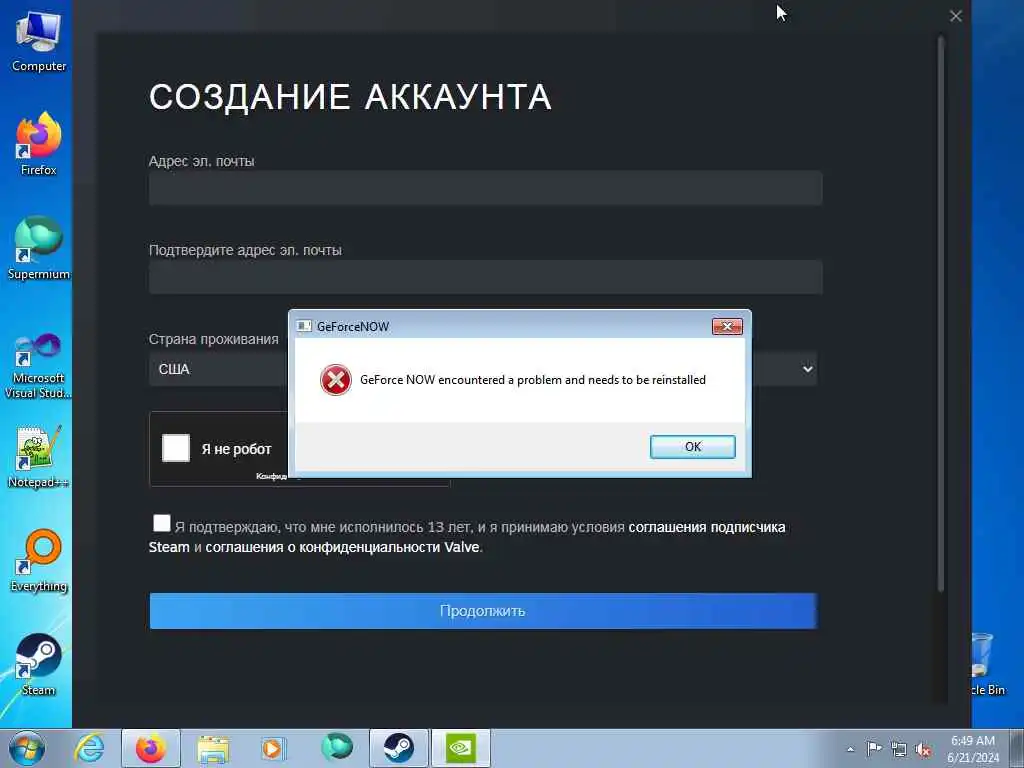Open the "соглашения о конфиденциальности Valve" link
The image size is (1024, 768).
342,547
